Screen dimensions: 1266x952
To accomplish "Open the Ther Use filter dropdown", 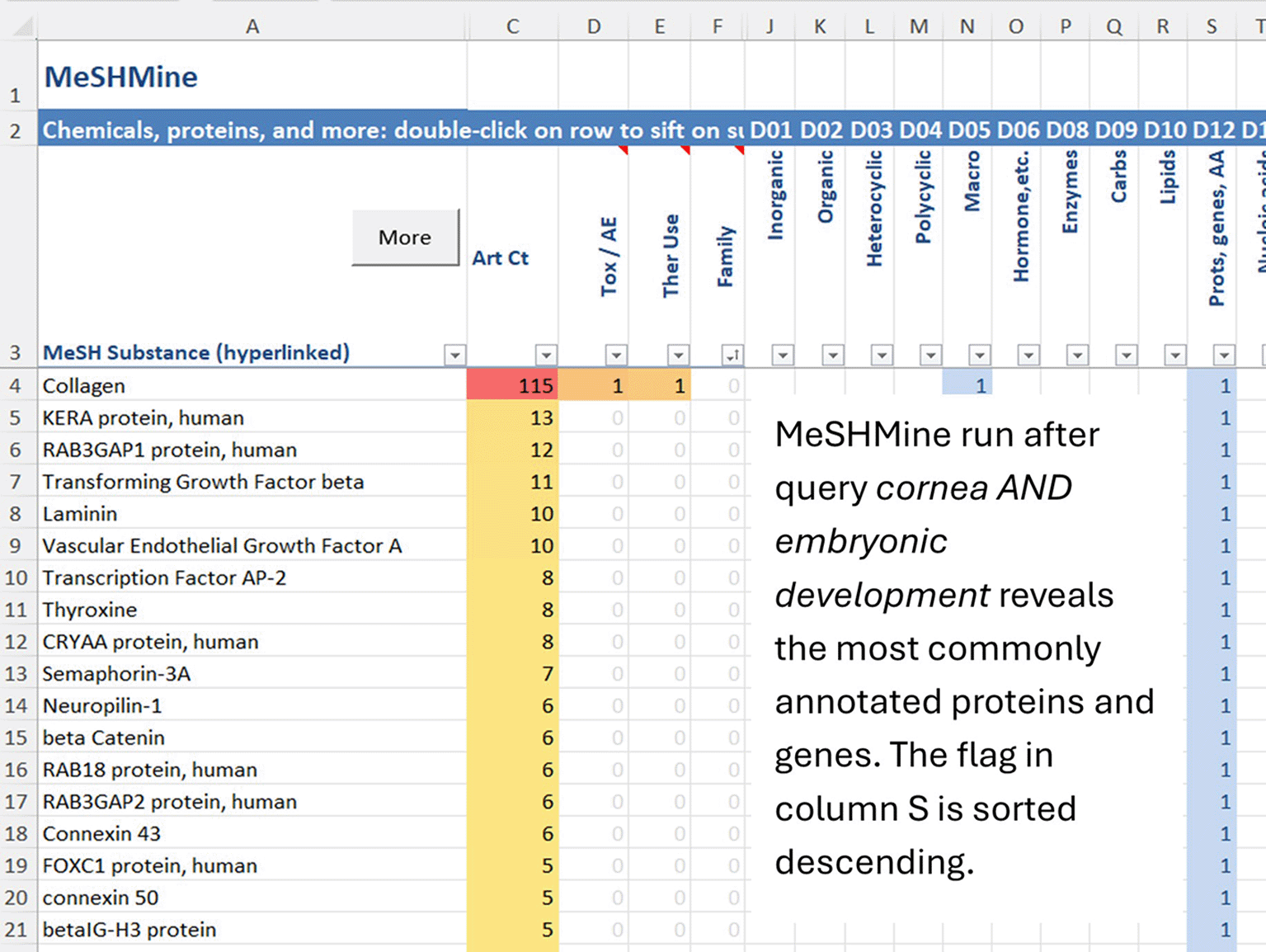I will (x=678, y=355).
